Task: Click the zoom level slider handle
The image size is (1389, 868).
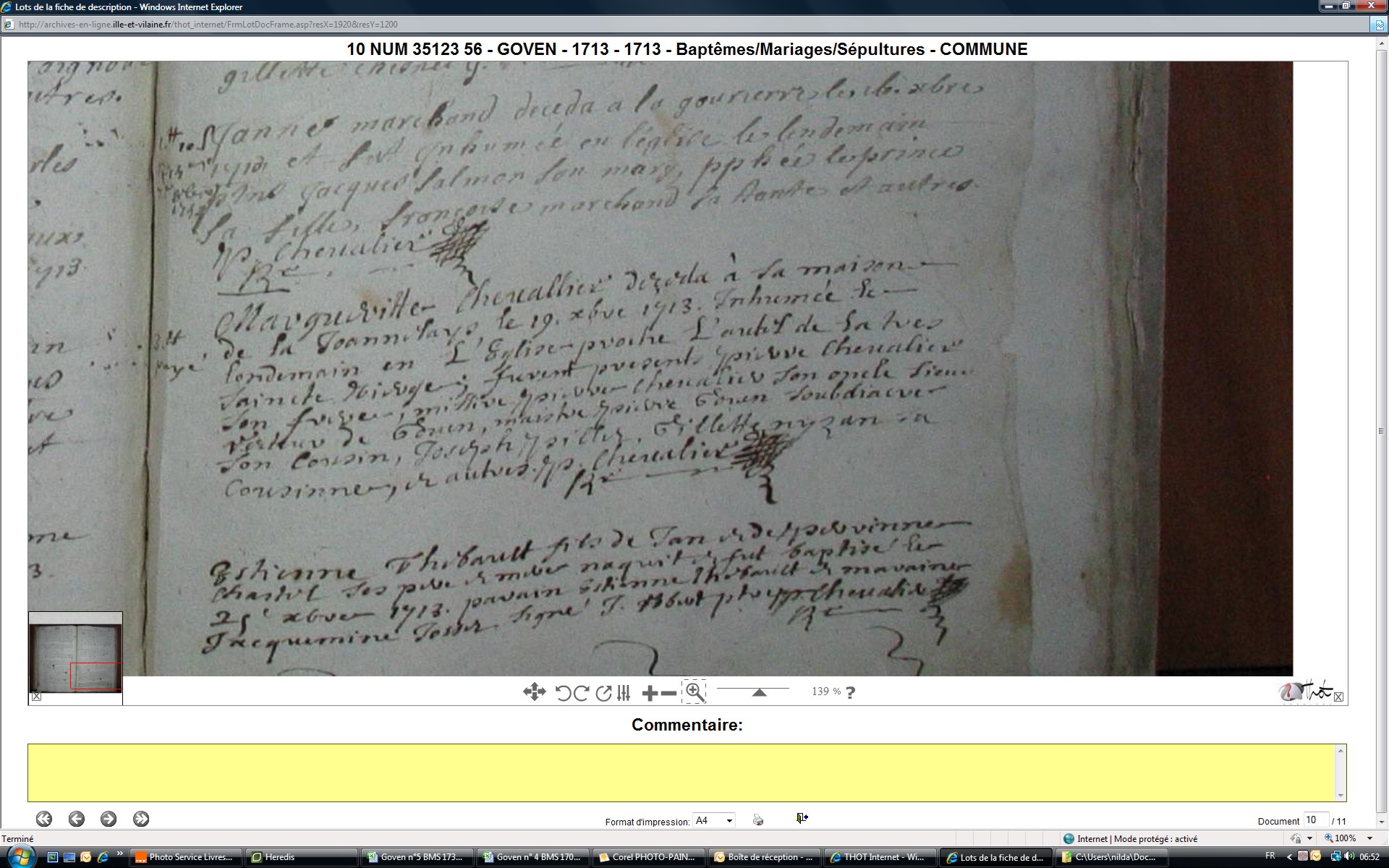Action: click(x=759, y=693)
